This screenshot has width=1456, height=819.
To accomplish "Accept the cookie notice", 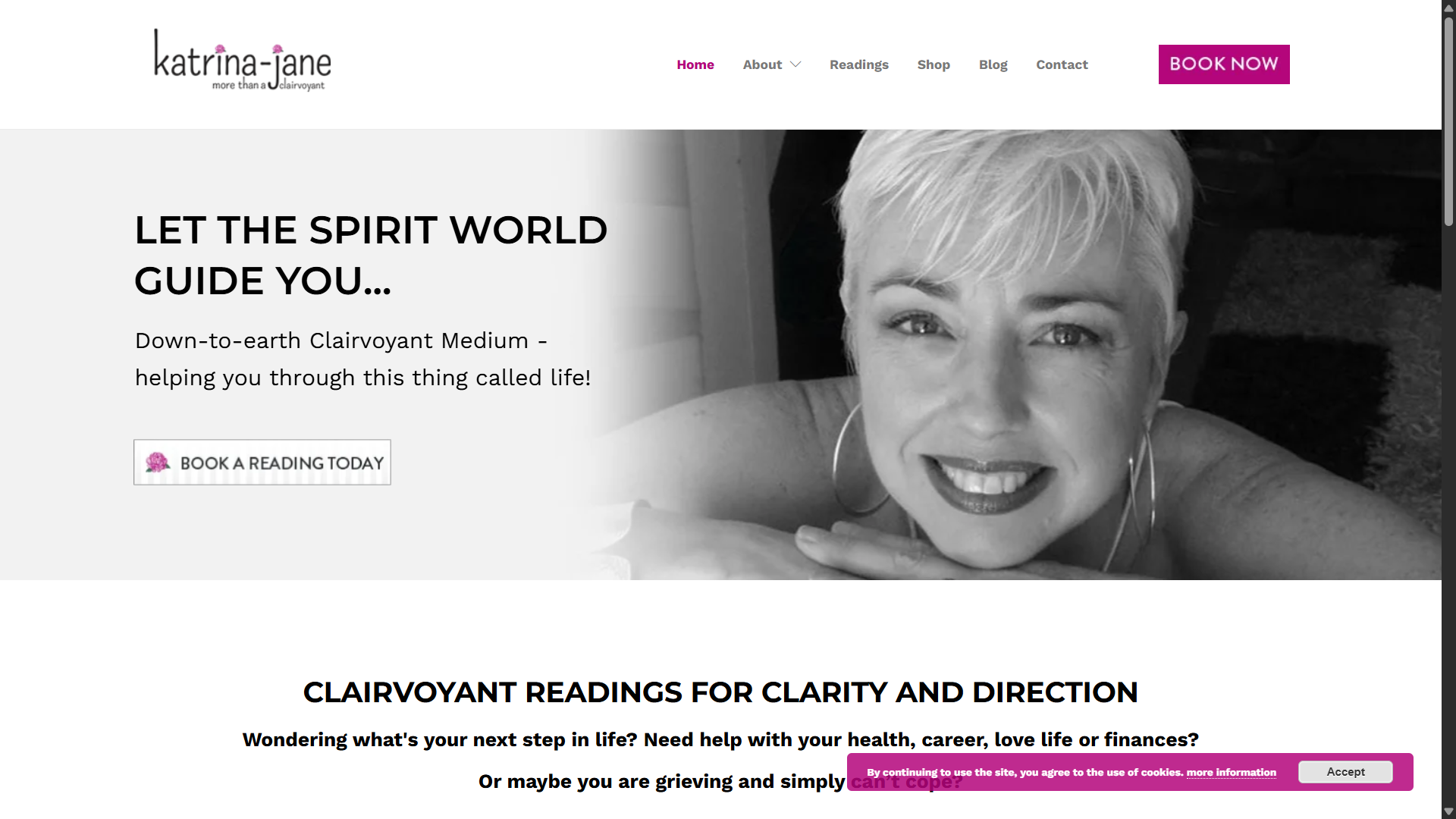I will (1345, 772).
